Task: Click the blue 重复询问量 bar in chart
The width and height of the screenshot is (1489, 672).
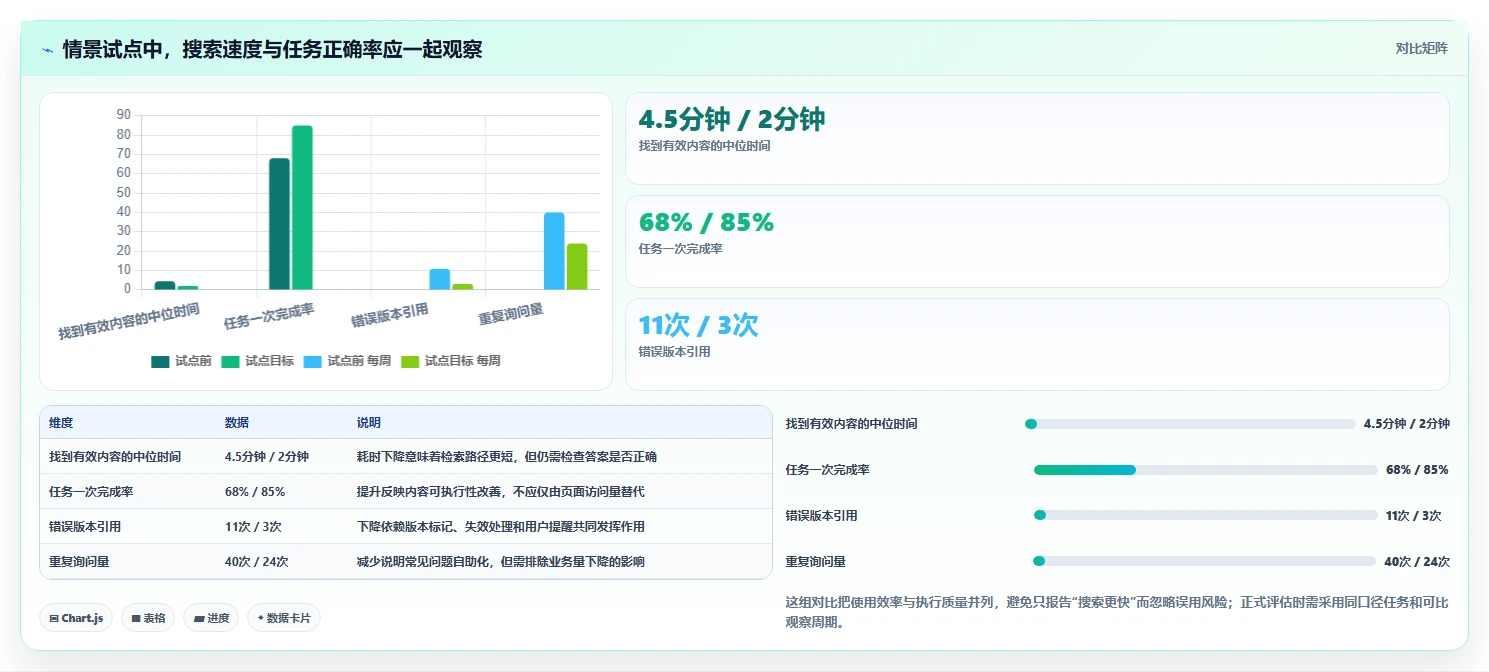Action: click(554, 251)
